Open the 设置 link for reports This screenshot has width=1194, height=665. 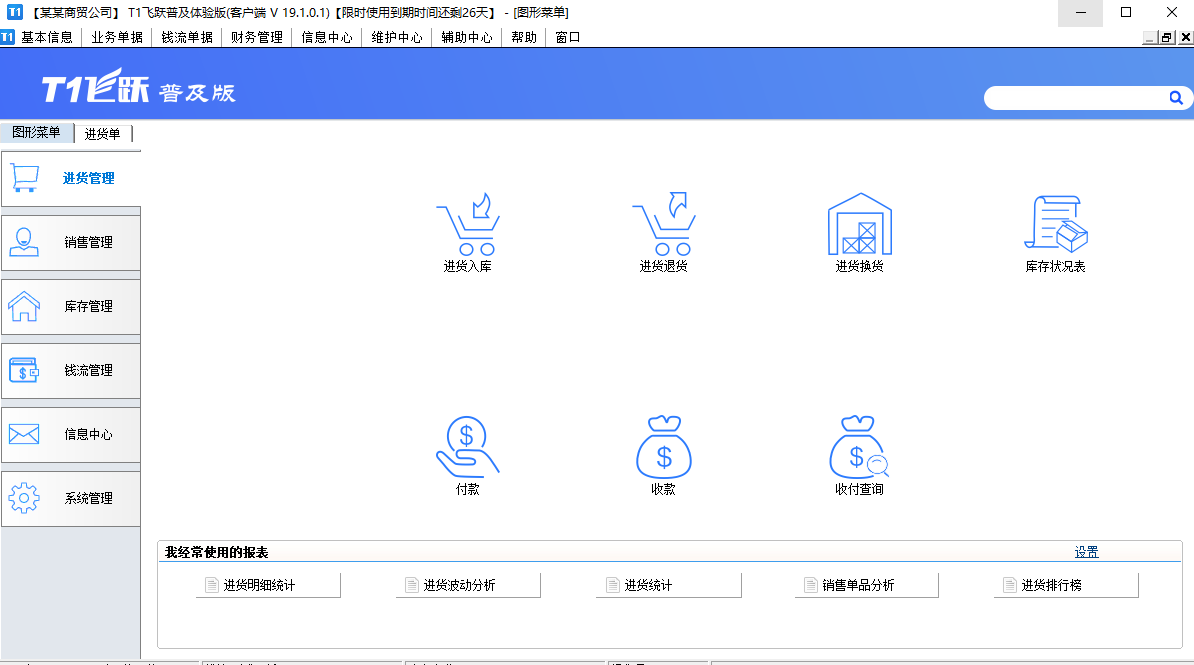[x=1087, y=552]
